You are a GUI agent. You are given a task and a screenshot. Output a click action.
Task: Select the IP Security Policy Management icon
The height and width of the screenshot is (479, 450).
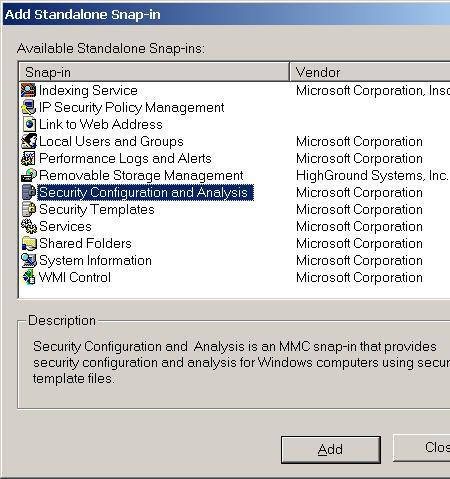click(28, 107)
